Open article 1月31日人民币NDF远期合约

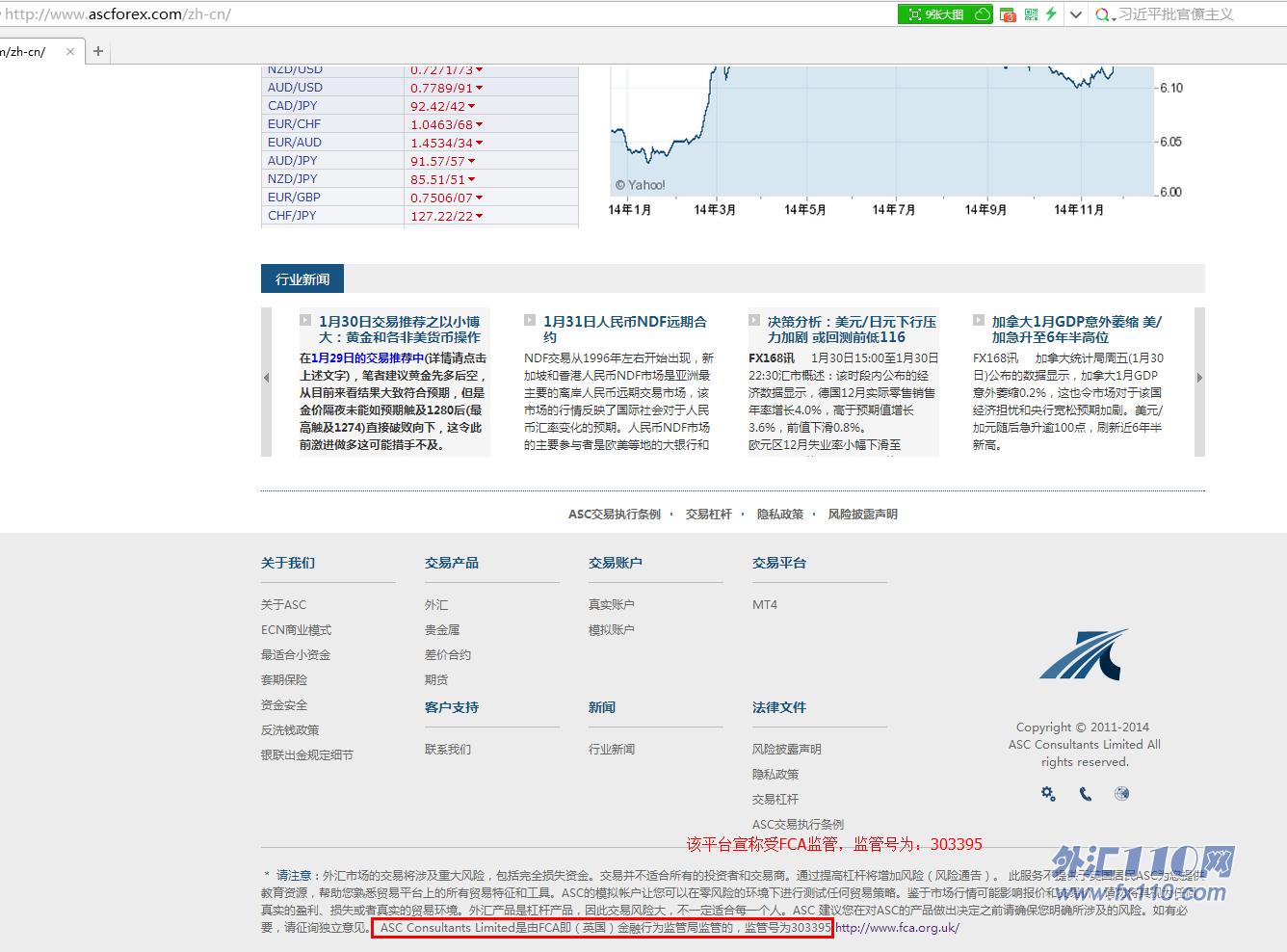click(625, 330)
